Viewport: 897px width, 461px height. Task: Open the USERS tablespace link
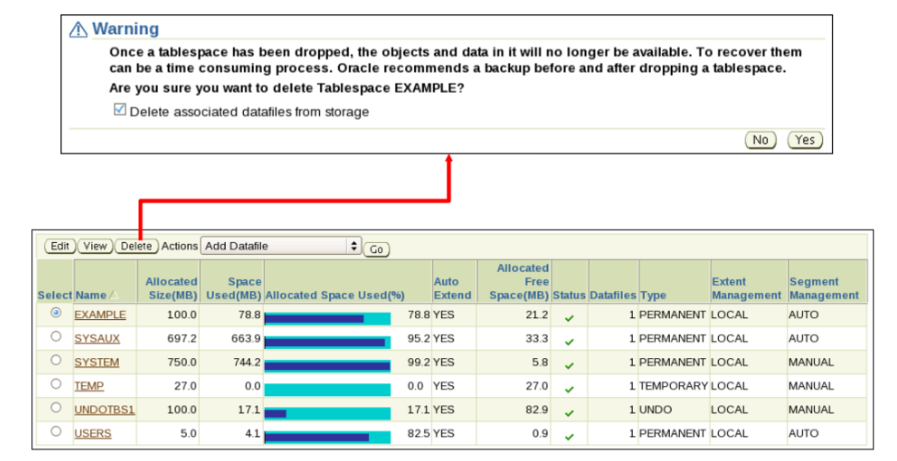(93, 434)
